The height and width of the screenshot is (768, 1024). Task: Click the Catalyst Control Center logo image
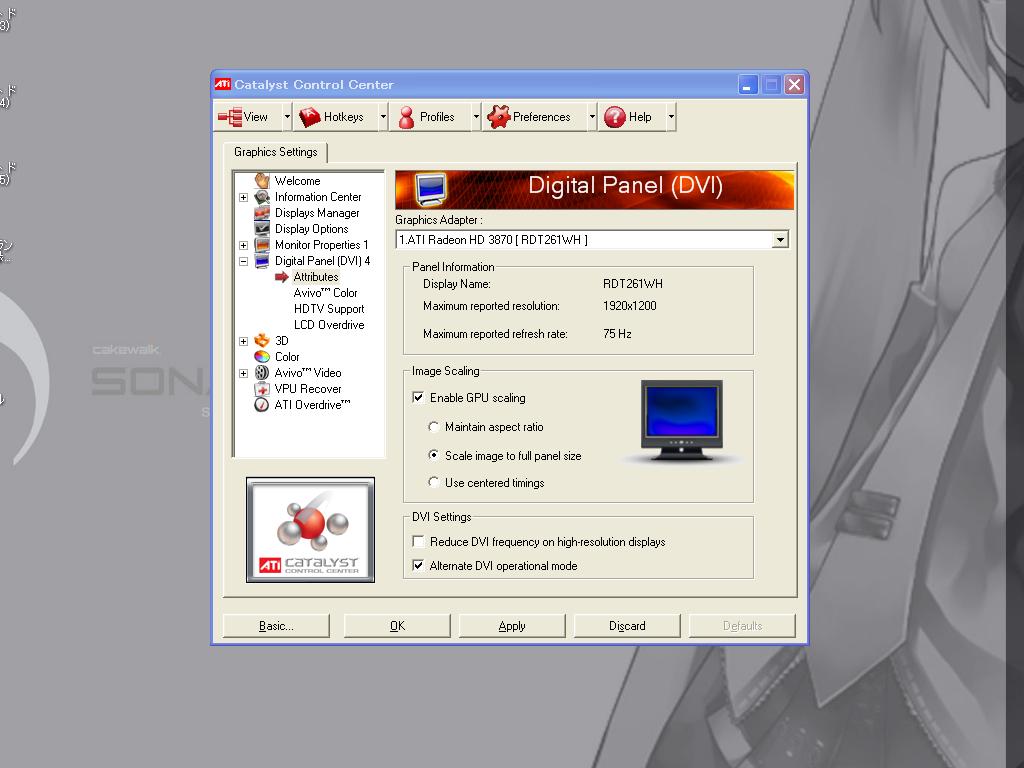pos(310,530)
